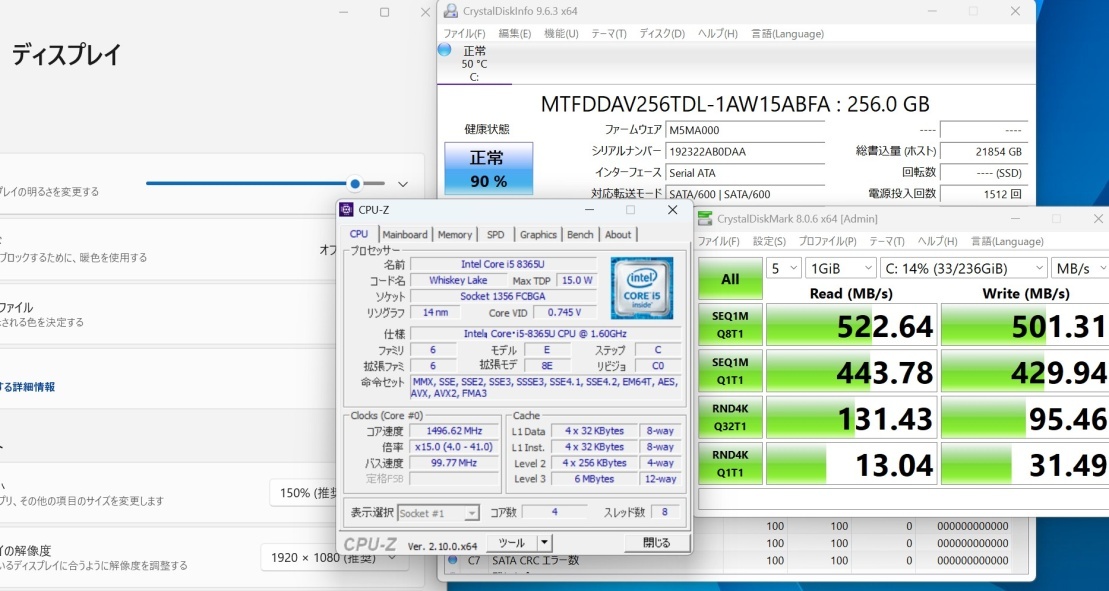Run the SEQ1M Q1T1 test

click(731, 371)
